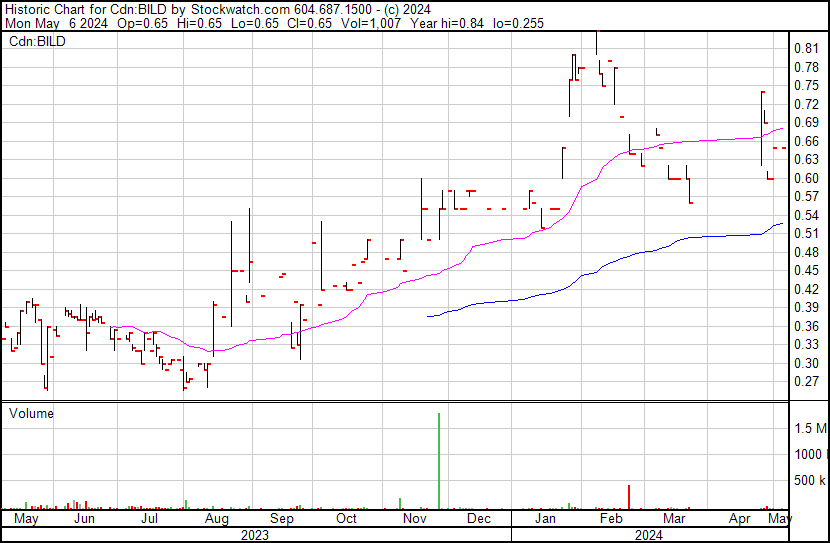830x543 pixels.
Task: Click the 0.81 price axis label
Action: point(806,49)
